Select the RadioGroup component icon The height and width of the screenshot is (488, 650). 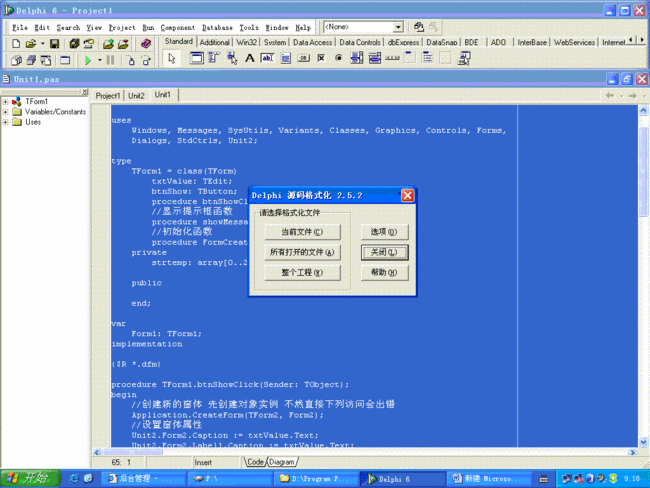(427, 58)
